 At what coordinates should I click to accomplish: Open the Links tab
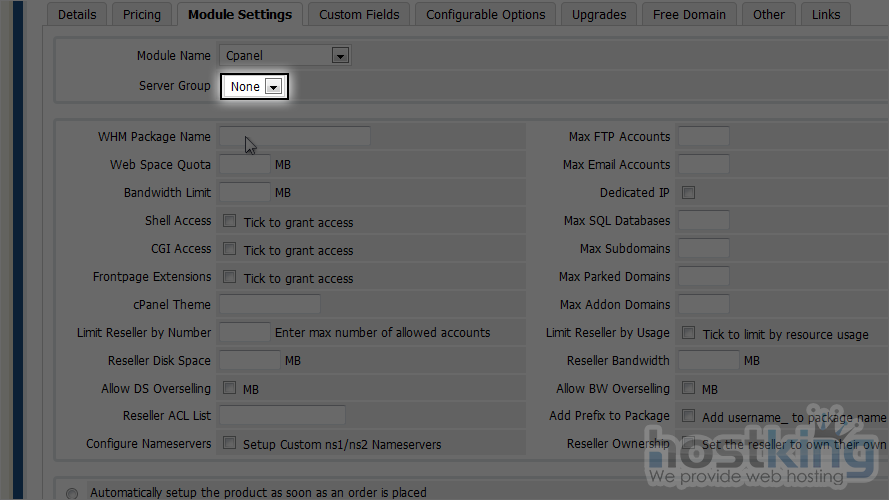[826, 14]
